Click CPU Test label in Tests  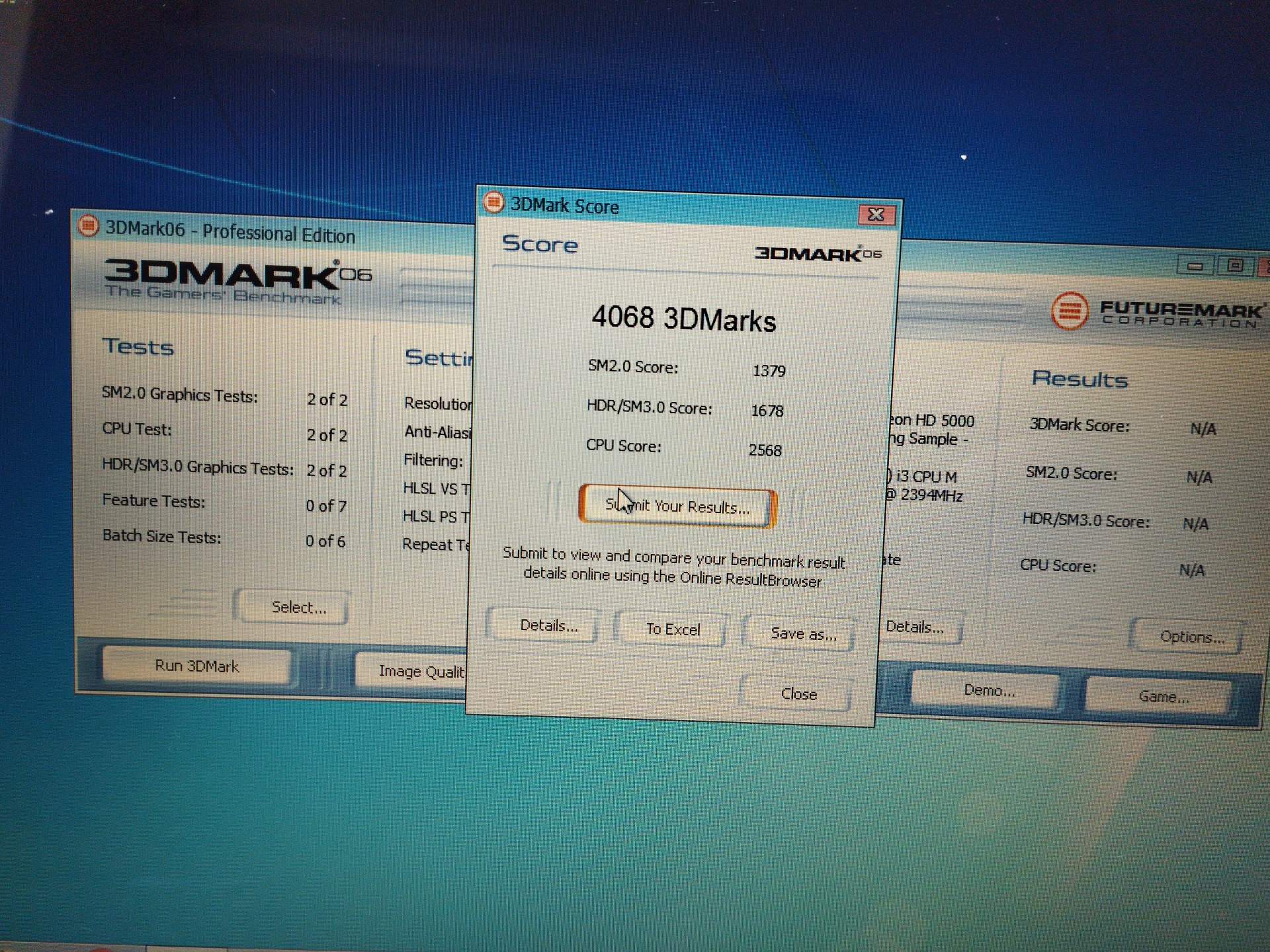pos(137,429)
